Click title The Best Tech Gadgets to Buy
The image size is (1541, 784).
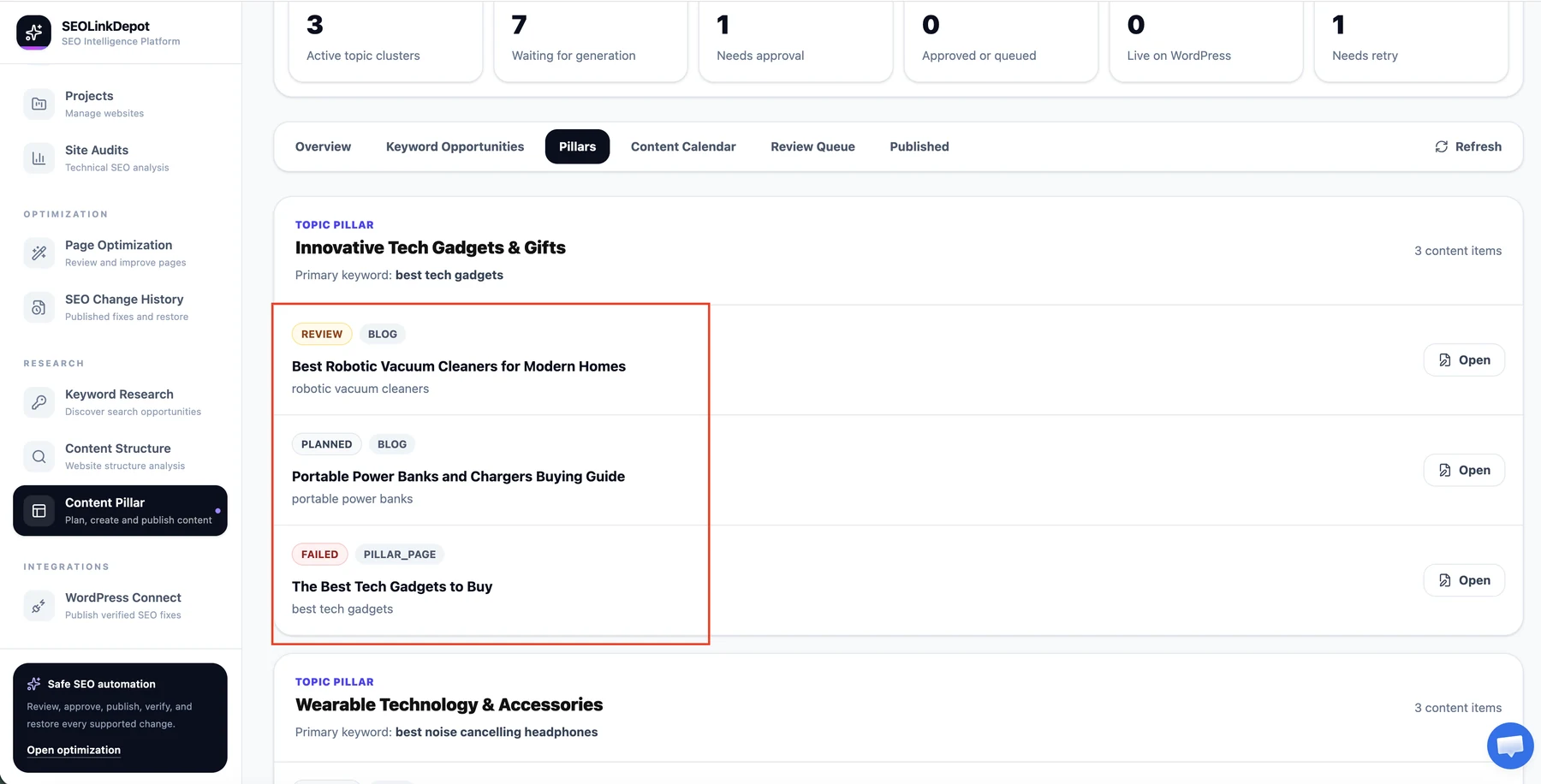[x=392, y=586]
